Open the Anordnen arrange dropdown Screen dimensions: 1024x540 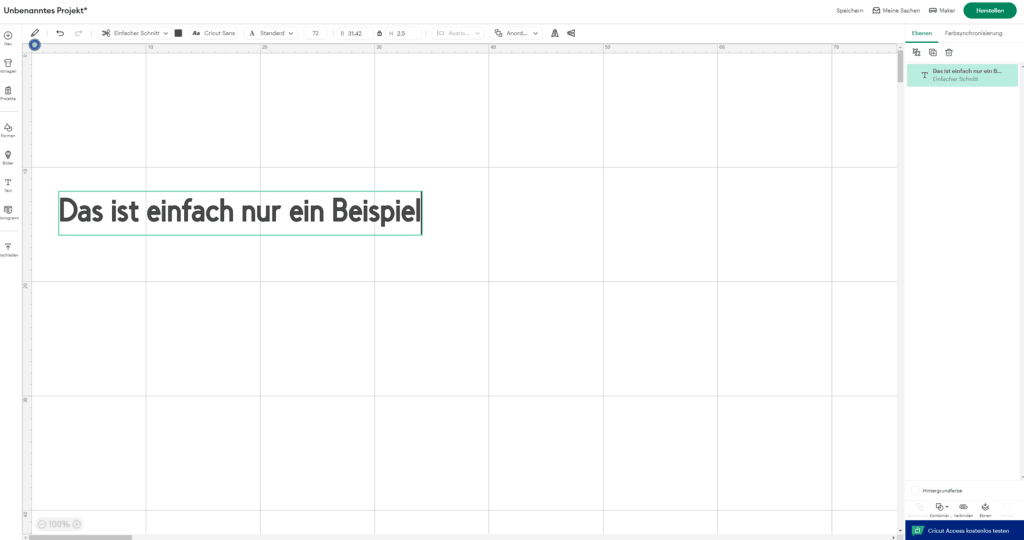(516, 33)
